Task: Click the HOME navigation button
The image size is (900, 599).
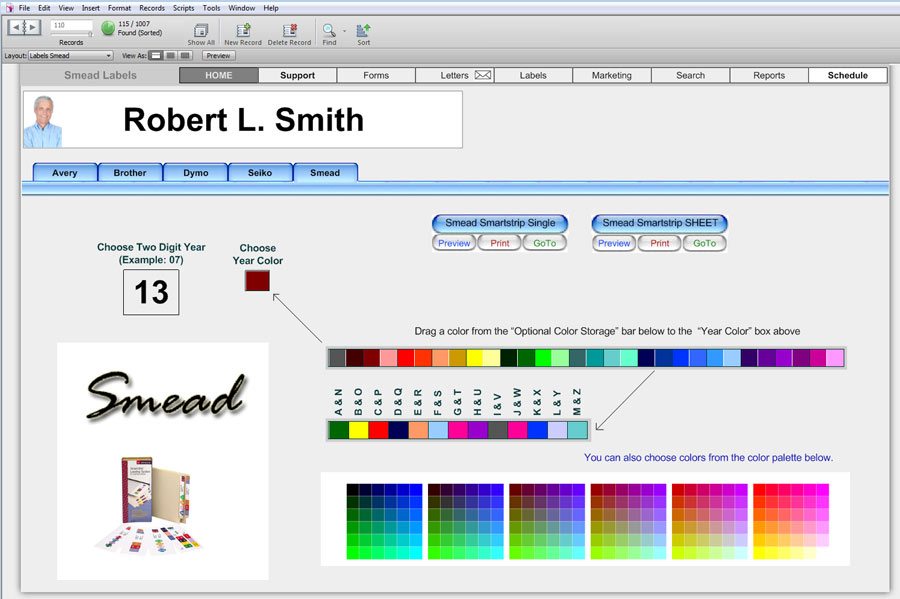Action: [219, 75]
